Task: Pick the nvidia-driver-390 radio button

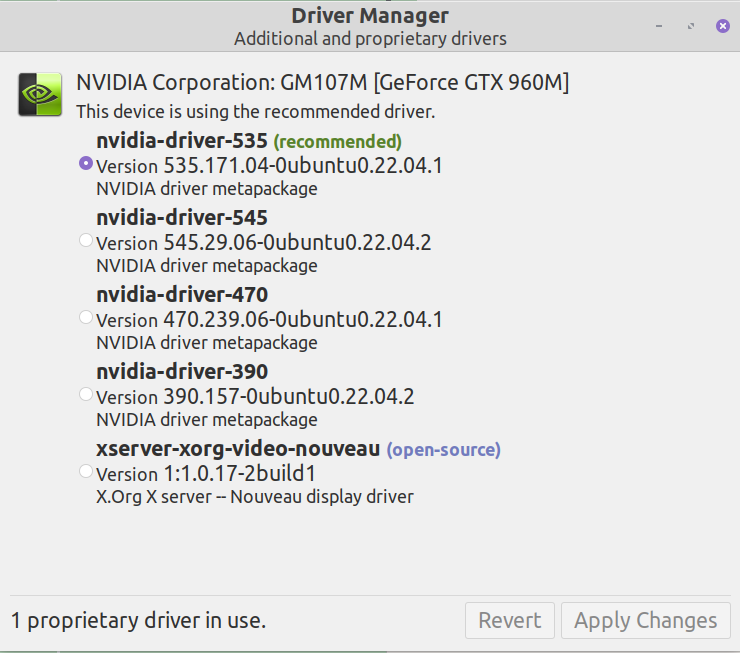Action: (86, 394)
